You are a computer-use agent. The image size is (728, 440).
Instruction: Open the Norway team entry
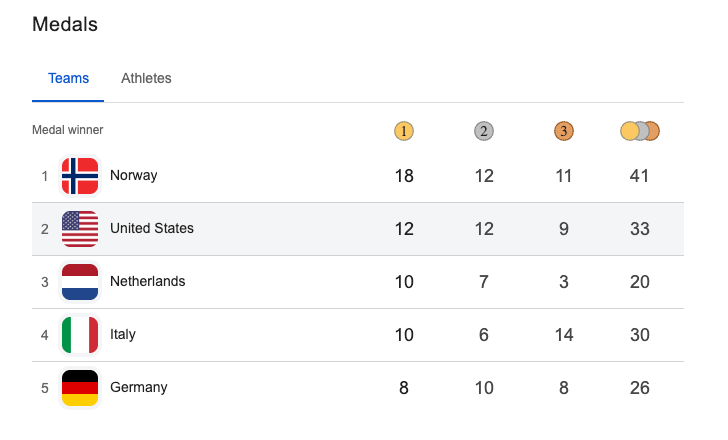[133, 176]
